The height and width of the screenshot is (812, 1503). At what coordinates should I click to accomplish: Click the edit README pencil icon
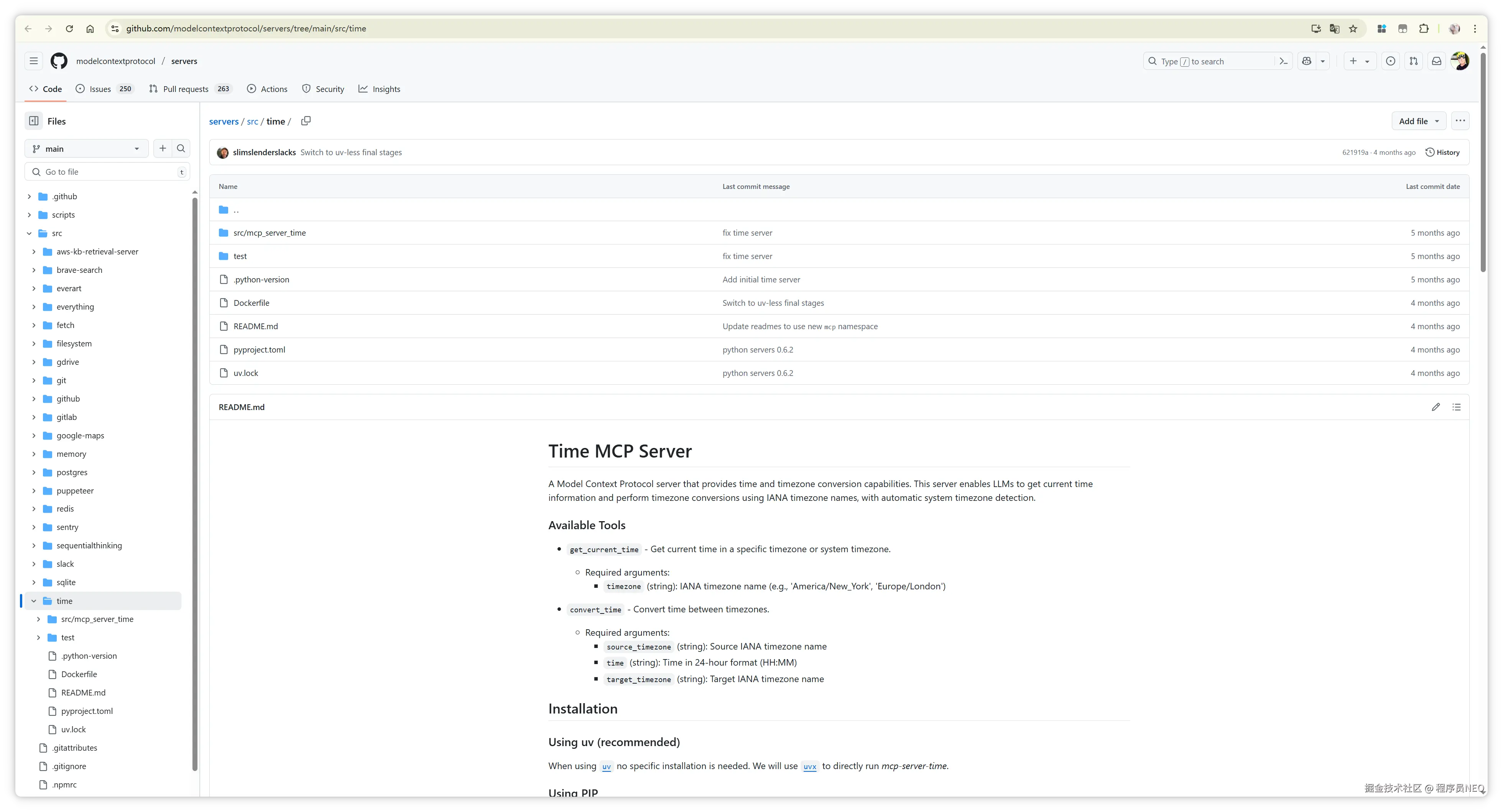tap(1435, 407)
